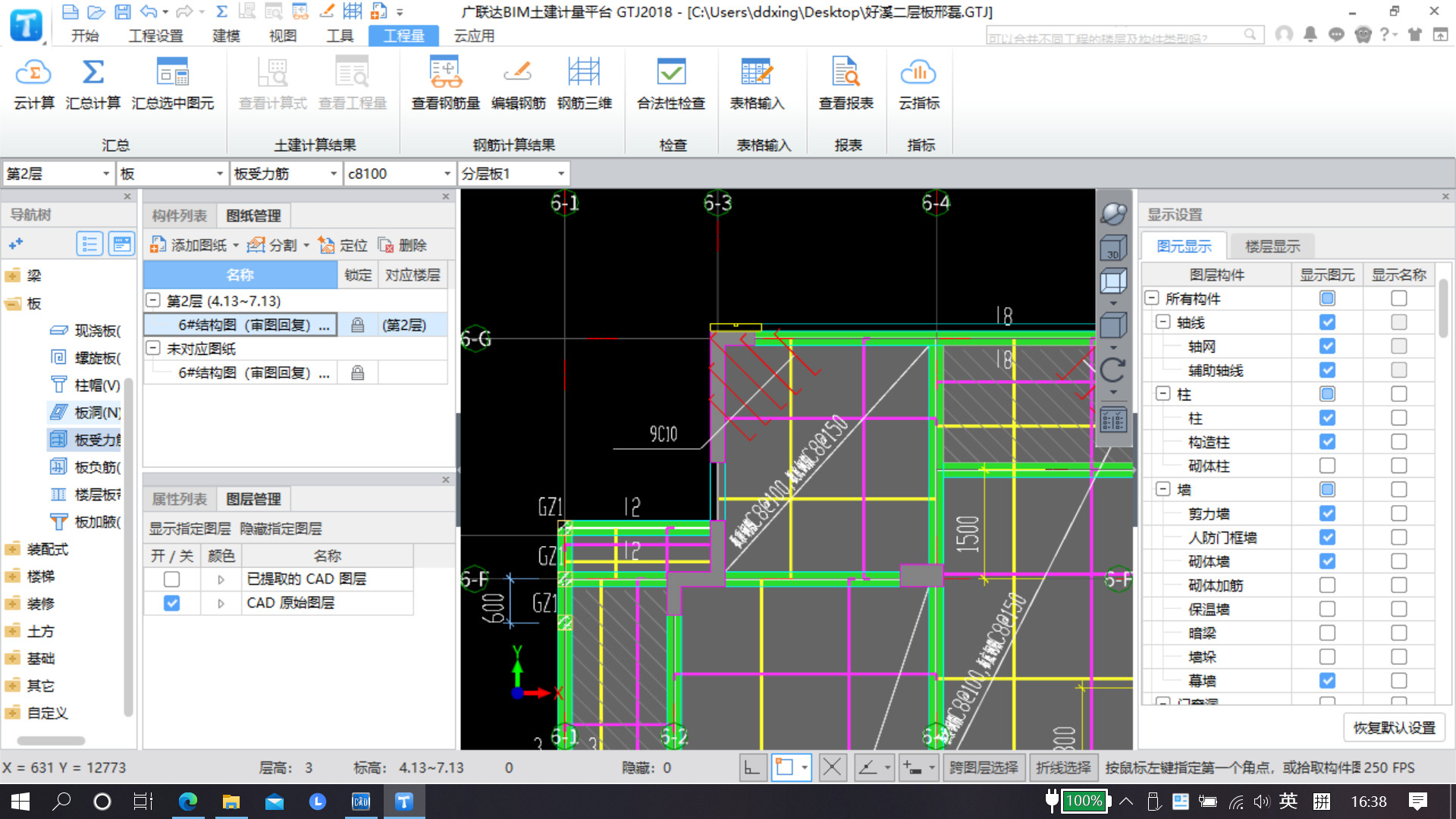Viewport: 1456px width, 819px height.
Task: Toggle 显示图元 for 幕墙
Action: (x=1327, y=681)
